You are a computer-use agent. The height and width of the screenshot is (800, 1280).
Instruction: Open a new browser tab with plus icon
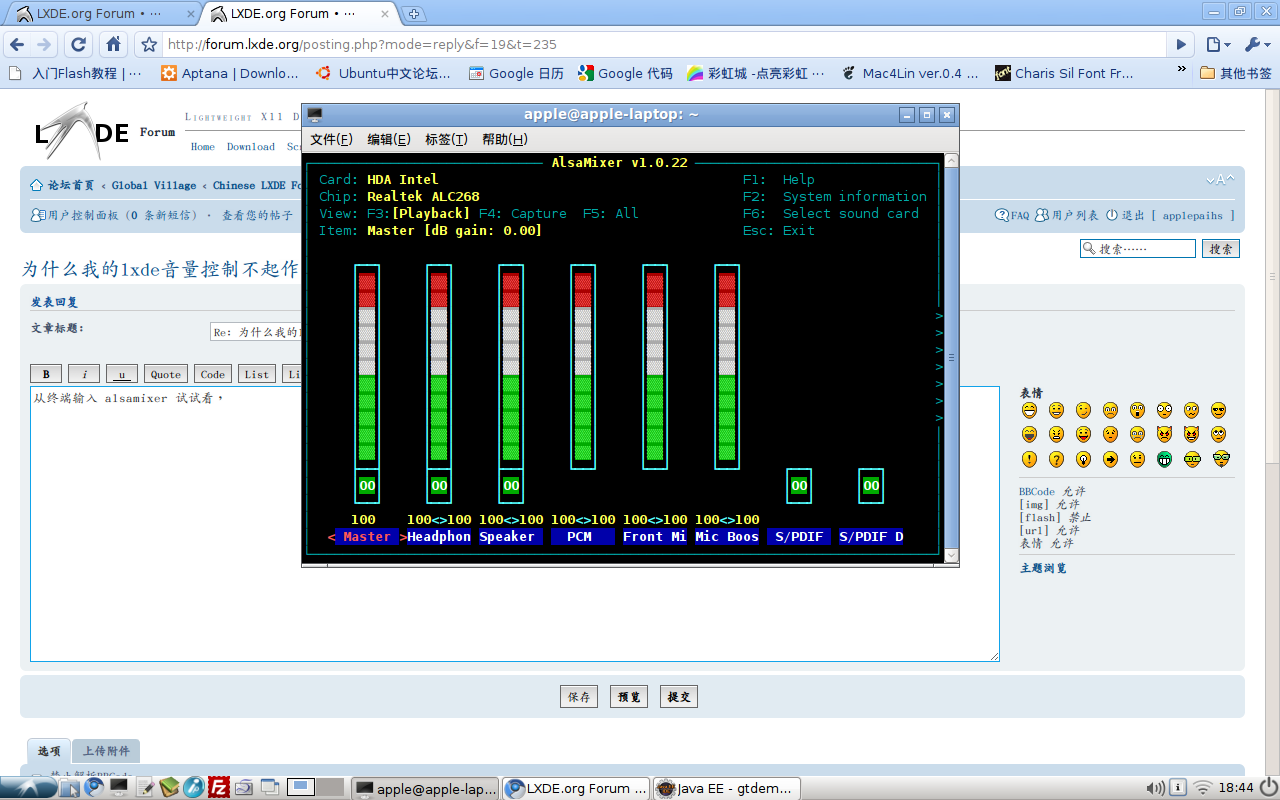[x=414, y=14]
